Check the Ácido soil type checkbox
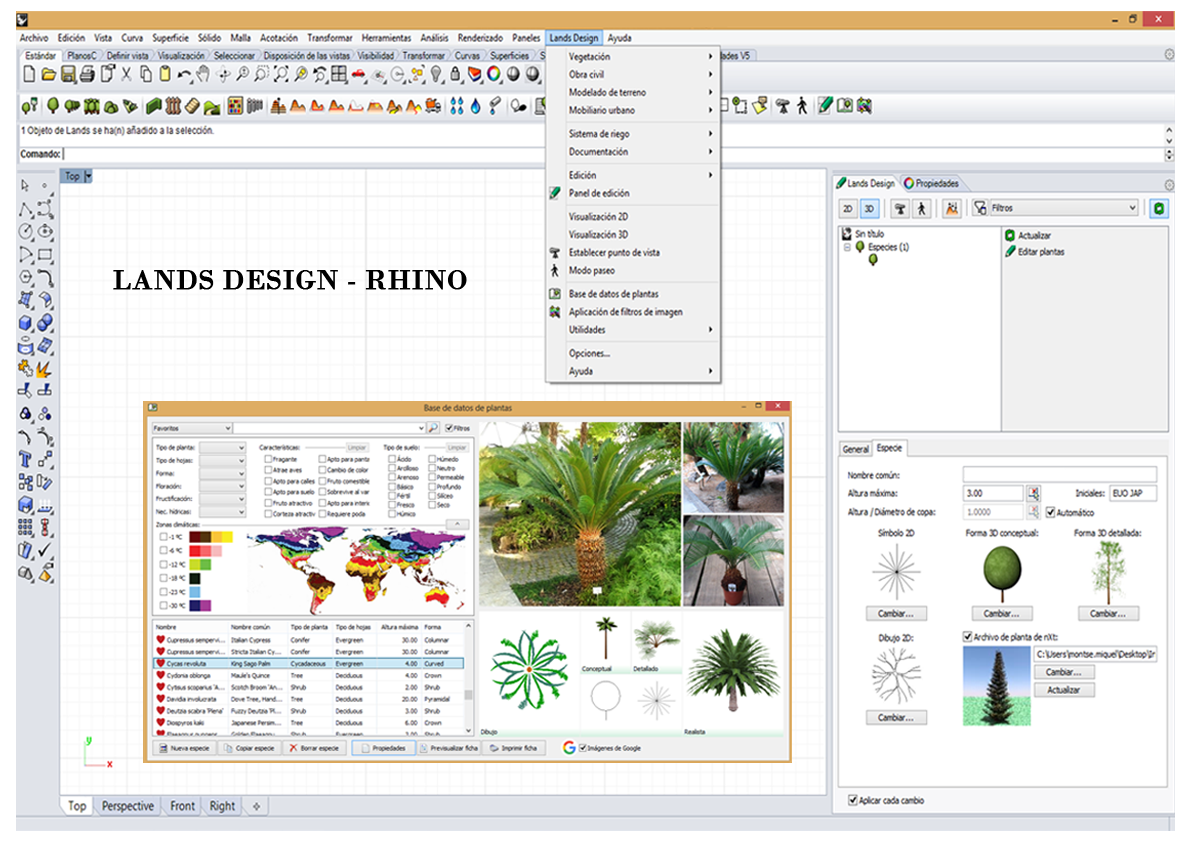Screen dimensions: 1191x842 tap(392, 459)
